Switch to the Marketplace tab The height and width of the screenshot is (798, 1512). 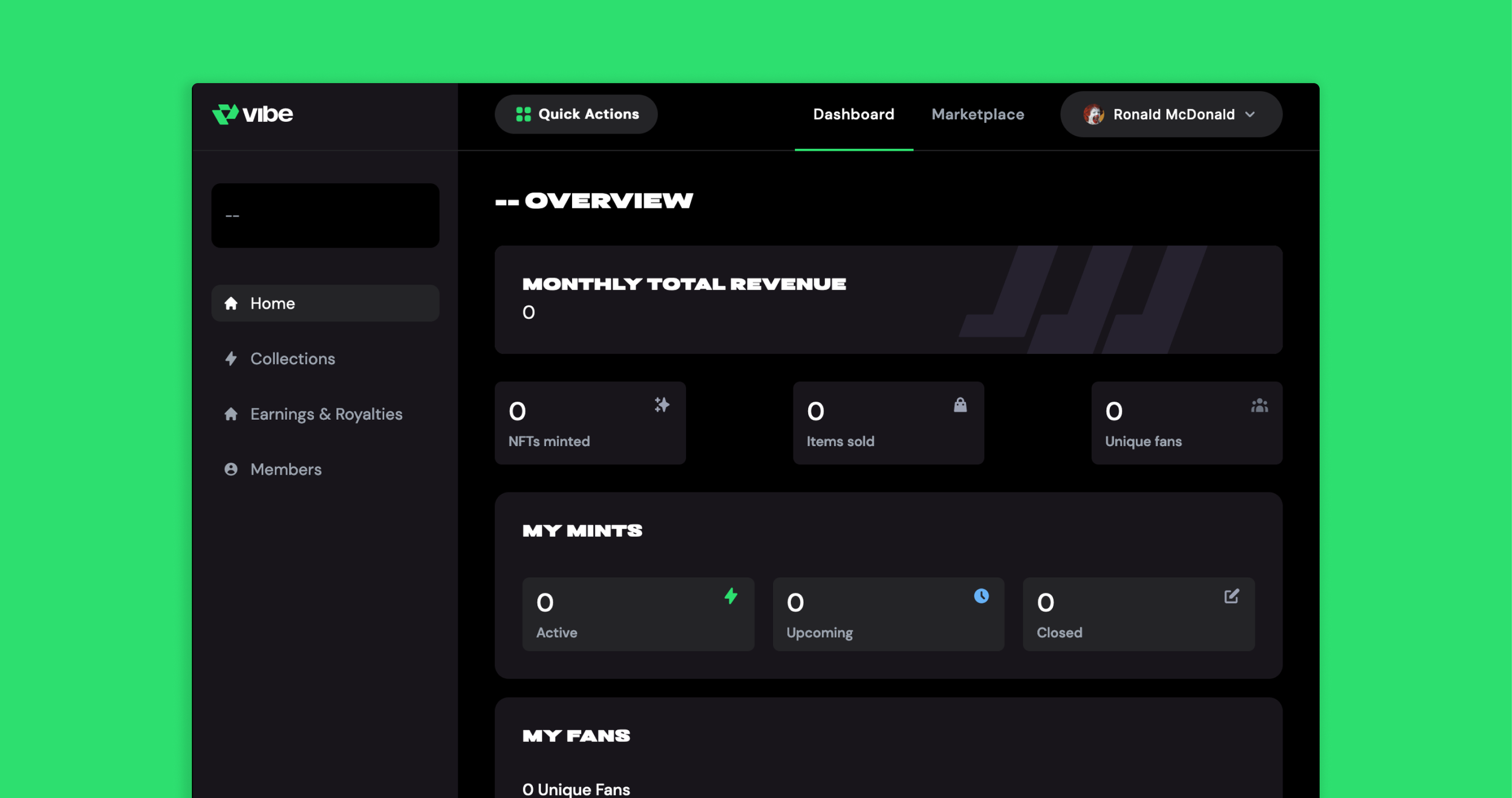click(x=977, y=114)
